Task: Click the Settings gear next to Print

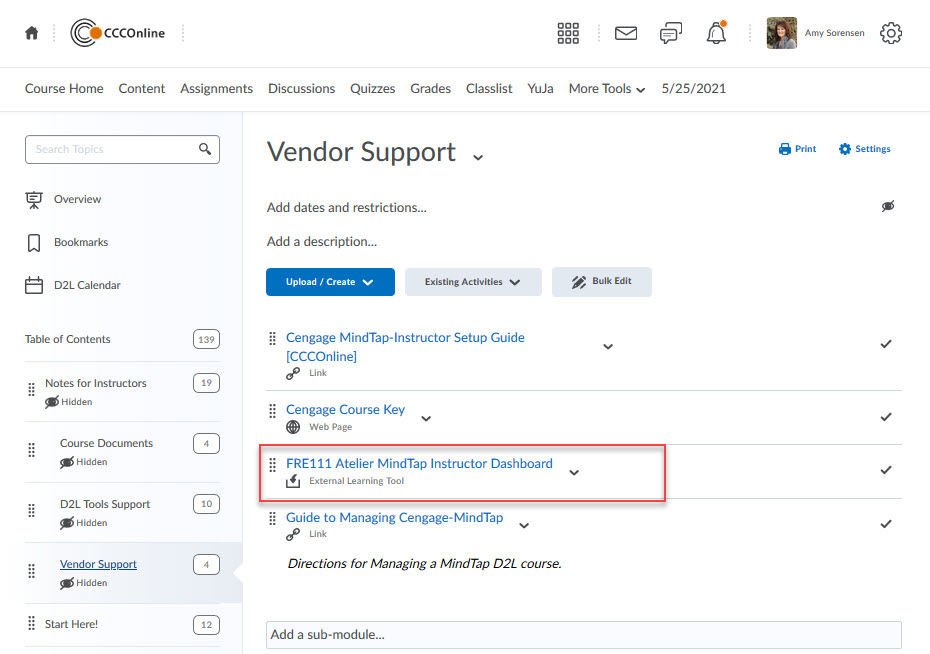Action: pyautogui.click(x=845, y=149)
